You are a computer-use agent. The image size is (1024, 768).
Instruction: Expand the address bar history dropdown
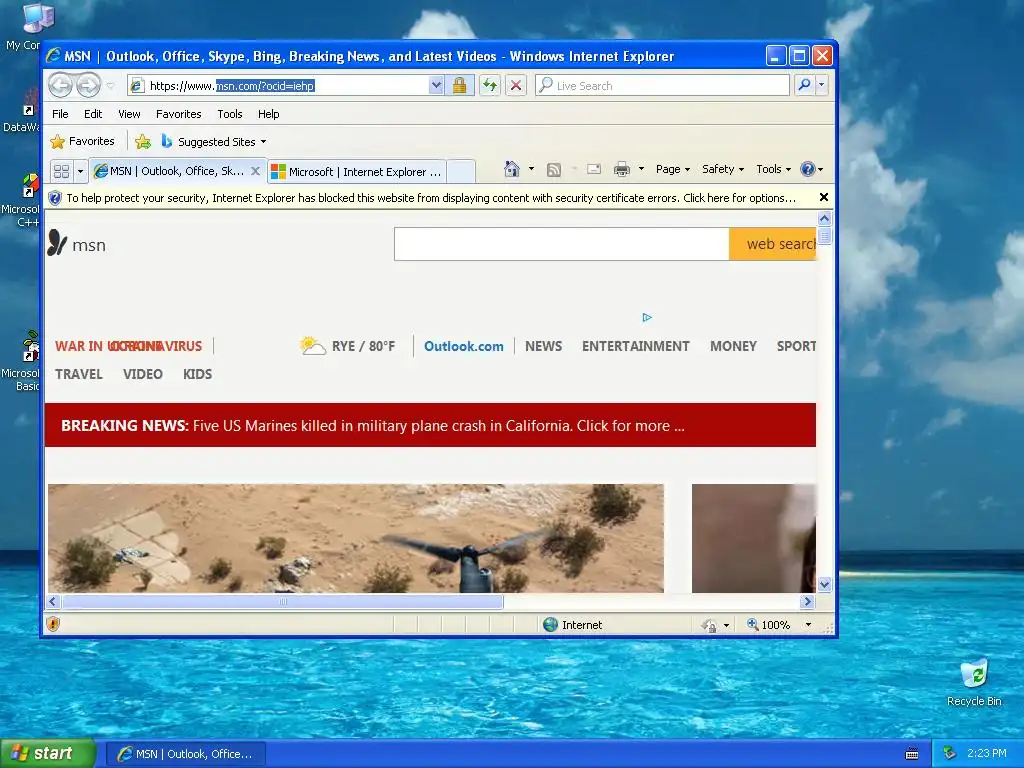(436, 86)
